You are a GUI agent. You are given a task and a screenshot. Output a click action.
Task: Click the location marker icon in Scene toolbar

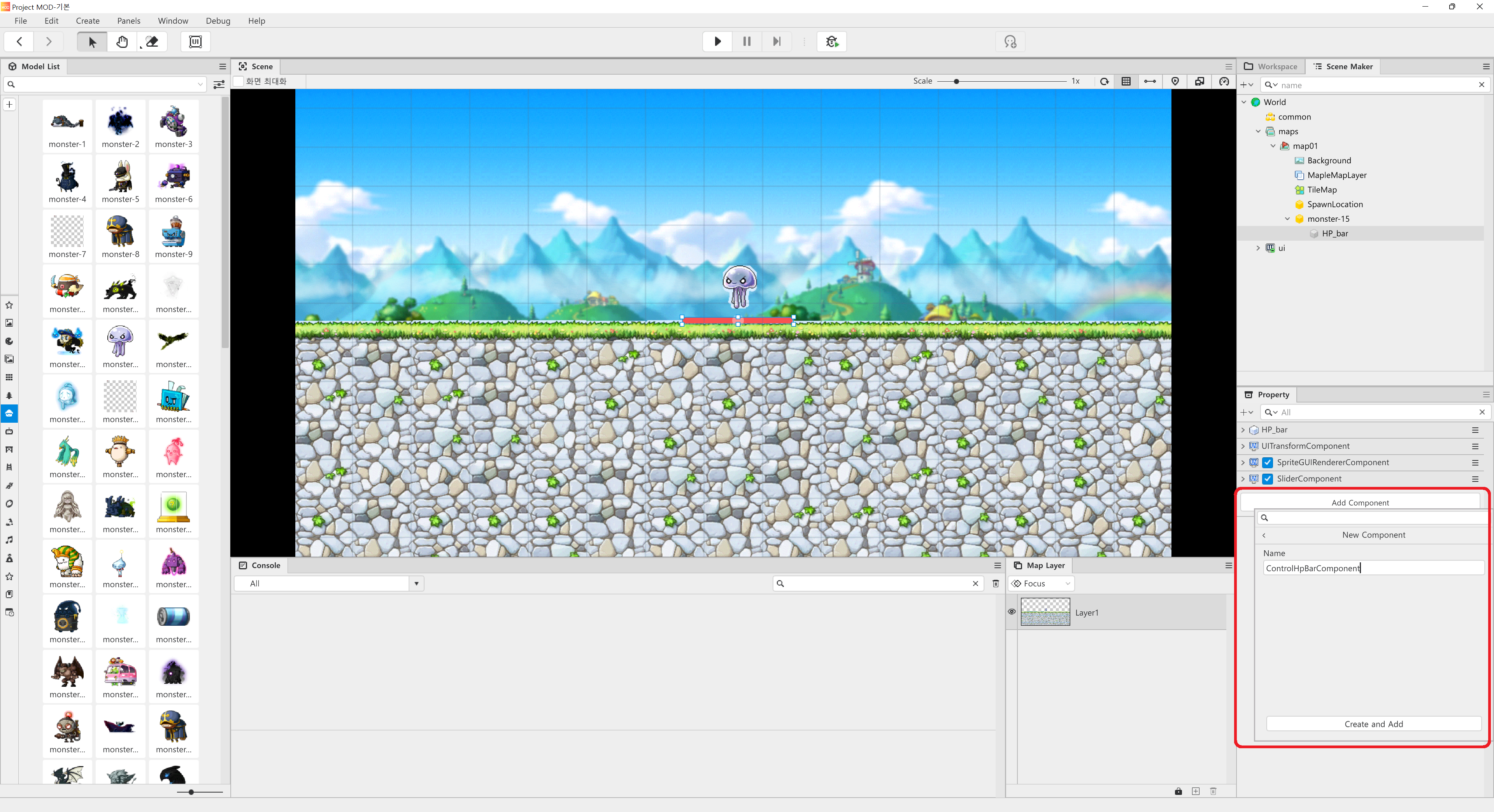click(x=1175, y=81)
